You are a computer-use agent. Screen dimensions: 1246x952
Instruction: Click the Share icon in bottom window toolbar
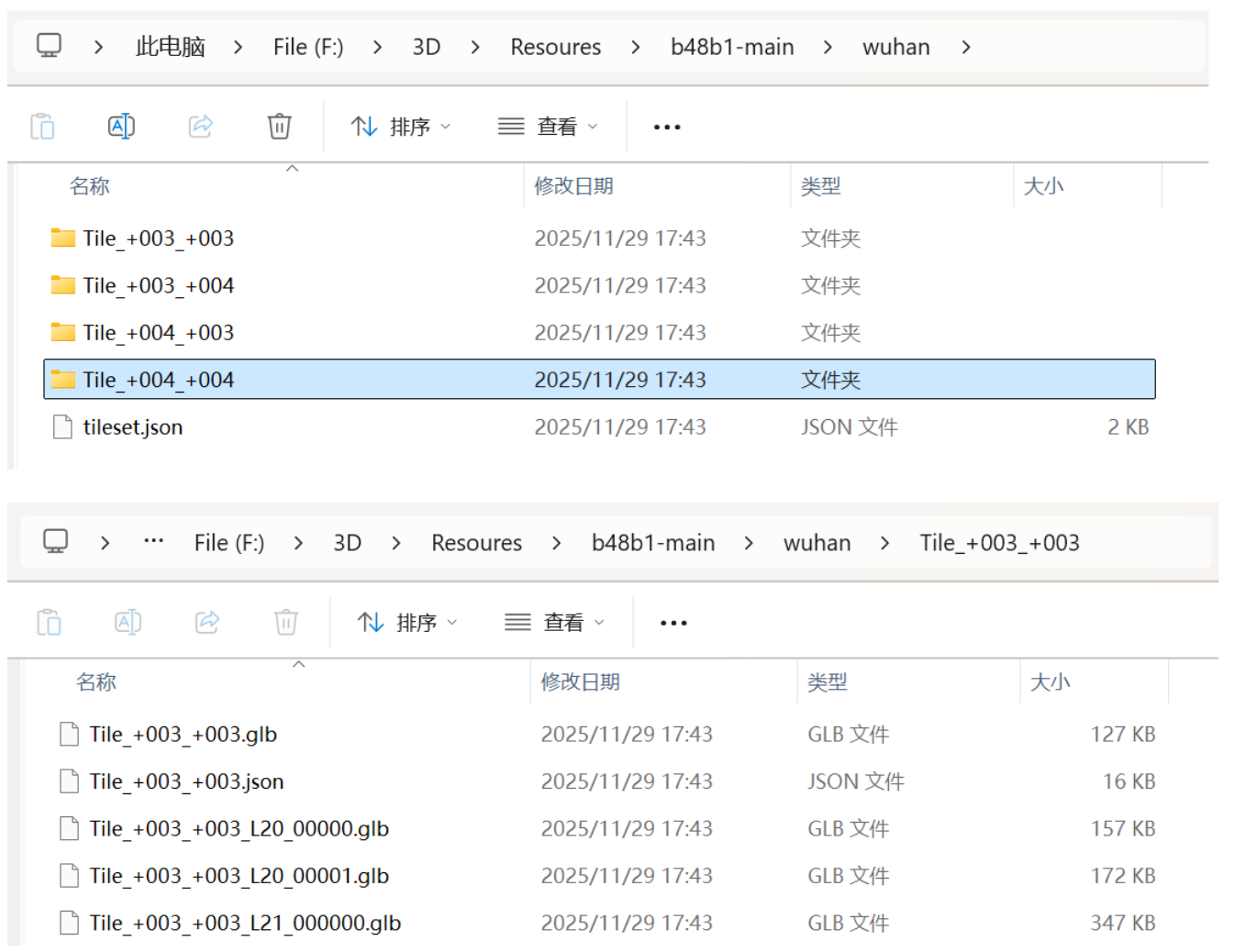(207, 623)
